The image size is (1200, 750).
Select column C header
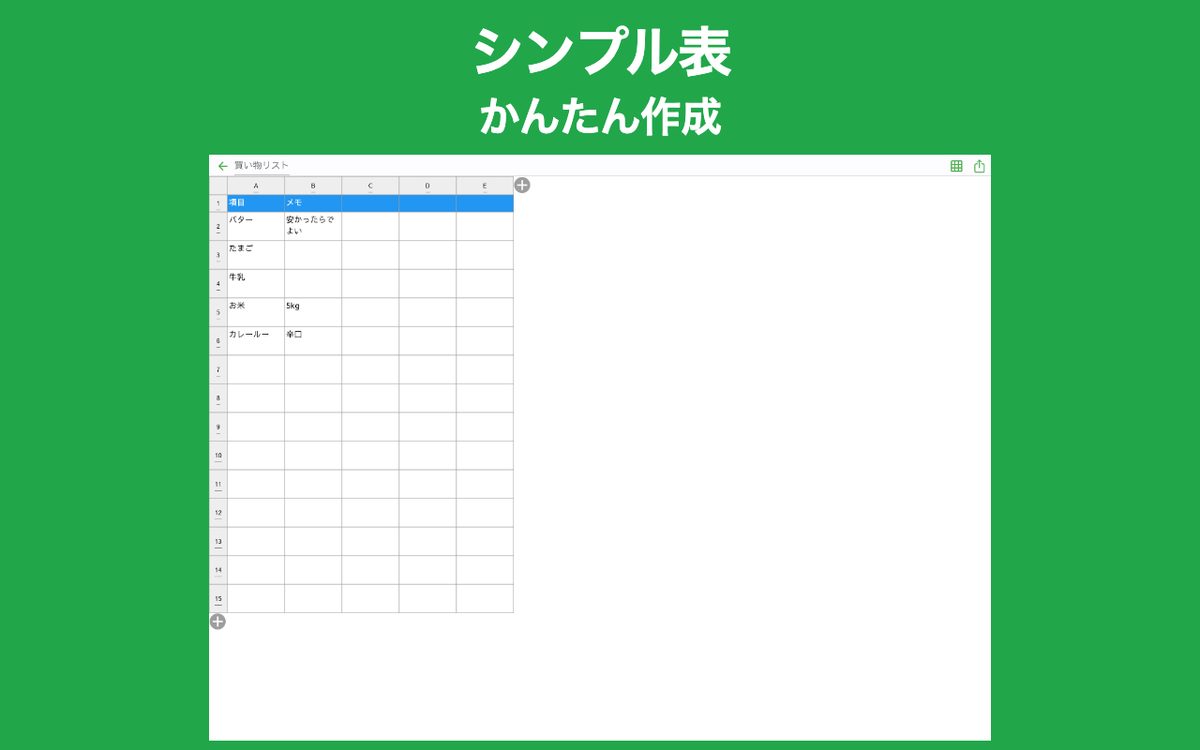tap(370, 186)
